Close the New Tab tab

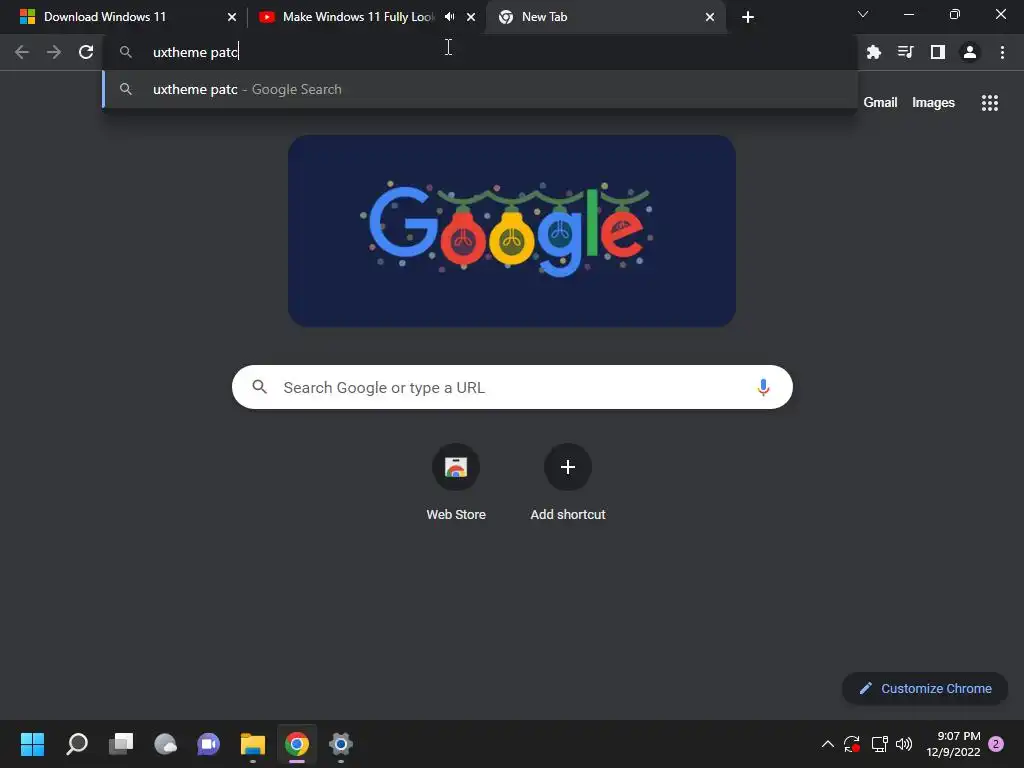point(710,17)
